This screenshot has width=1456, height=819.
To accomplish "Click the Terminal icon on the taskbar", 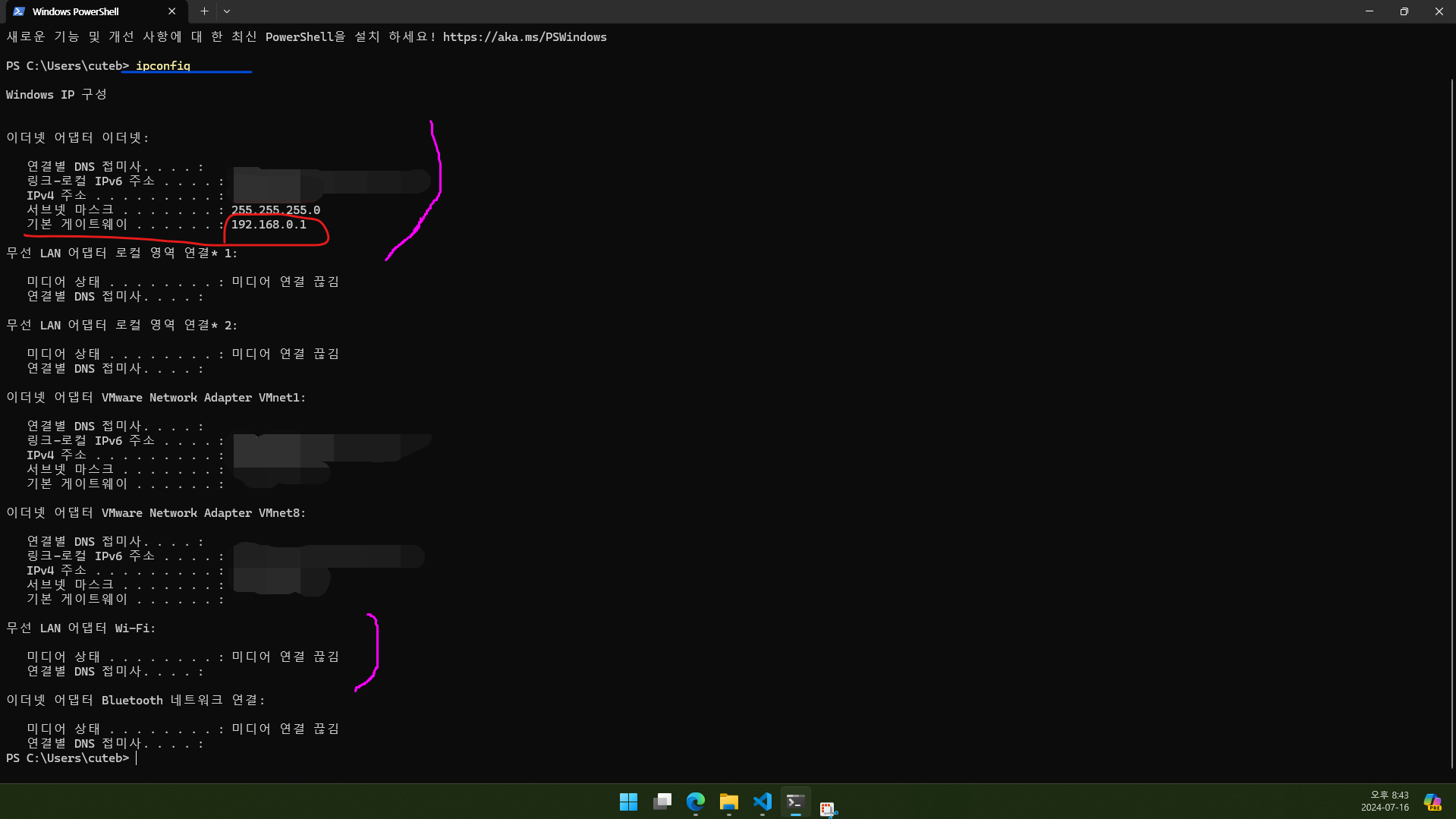I will 795,802.
